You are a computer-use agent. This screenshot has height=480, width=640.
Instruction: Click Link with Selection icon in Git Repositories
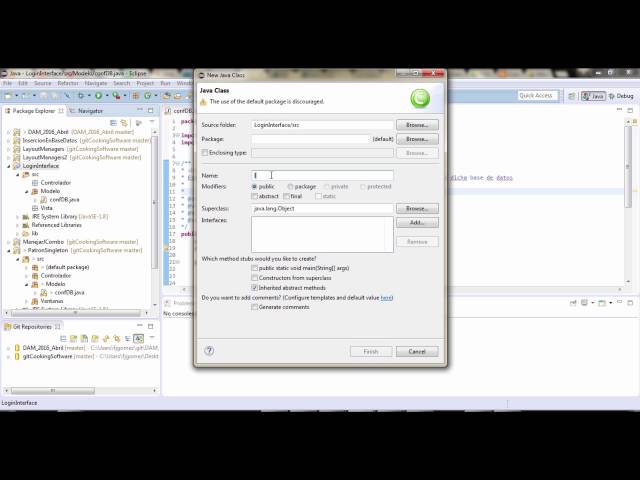click(117, 338)
